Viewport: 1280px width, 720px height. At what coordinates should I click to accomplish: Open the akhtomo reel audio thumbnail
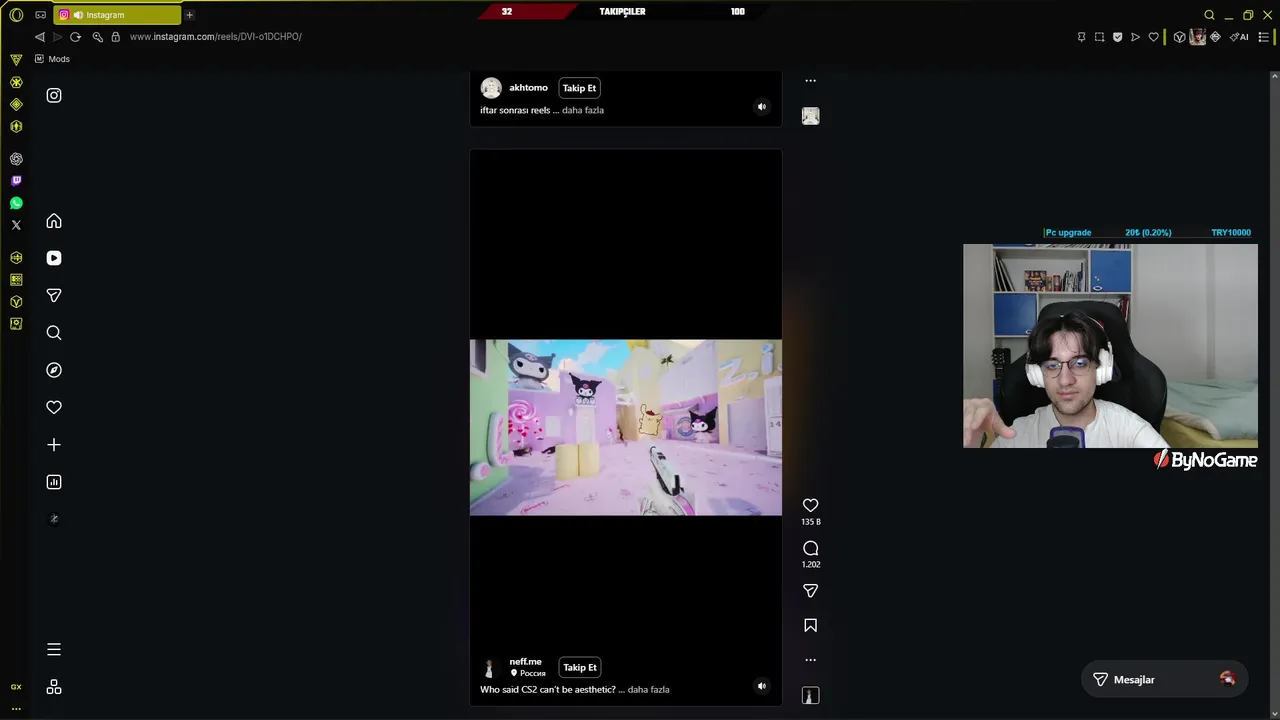(811, 116)
